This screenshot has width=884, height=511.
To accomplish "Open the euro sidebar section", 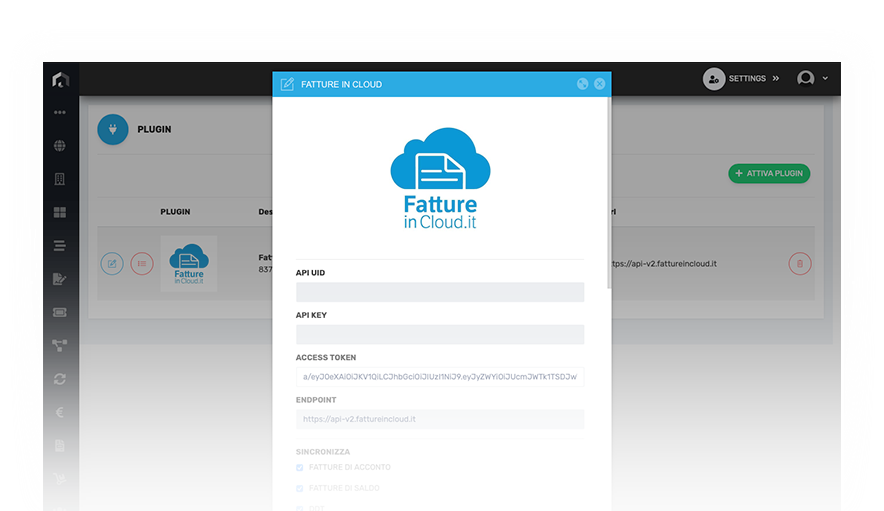I will 60,412.
